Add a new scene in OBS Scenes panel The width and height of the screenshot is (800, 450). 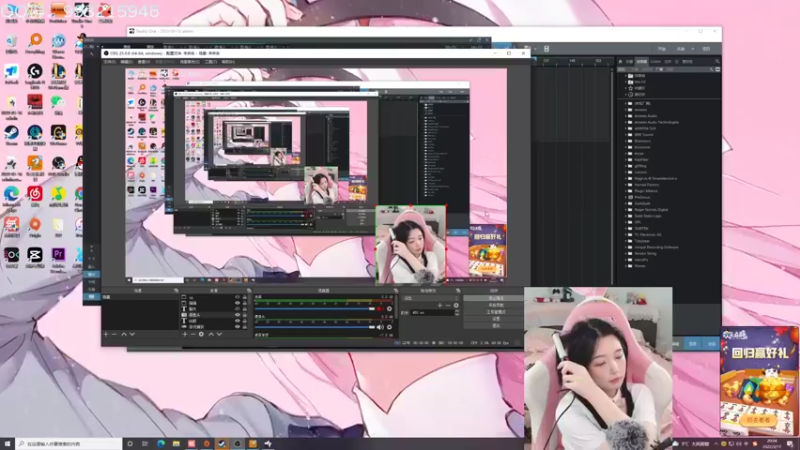point(106,334)
